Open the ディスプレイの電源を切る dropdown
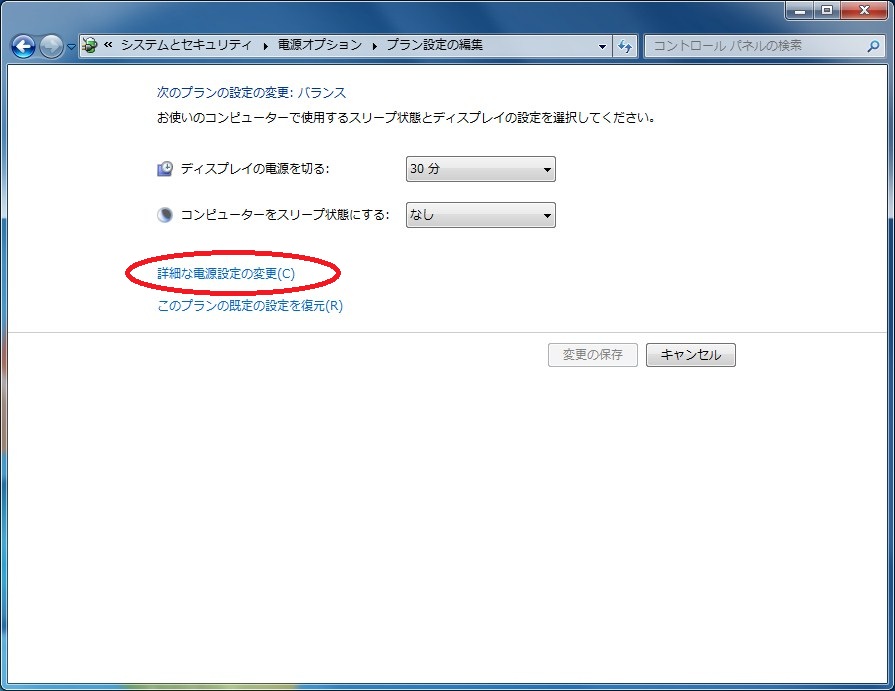The image size is (895, 691). click(x=481, y=169)
